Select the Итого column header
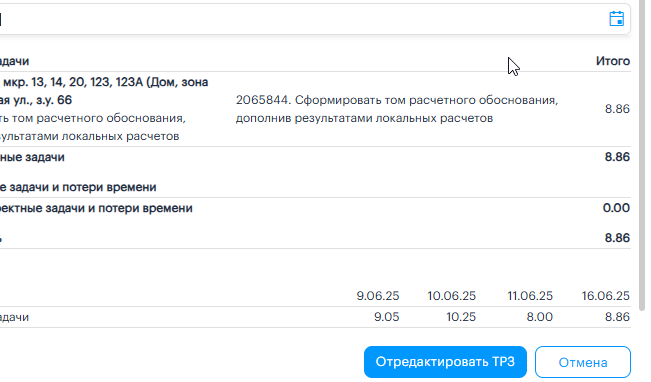 pyautogui.click(x=613, y=61)
